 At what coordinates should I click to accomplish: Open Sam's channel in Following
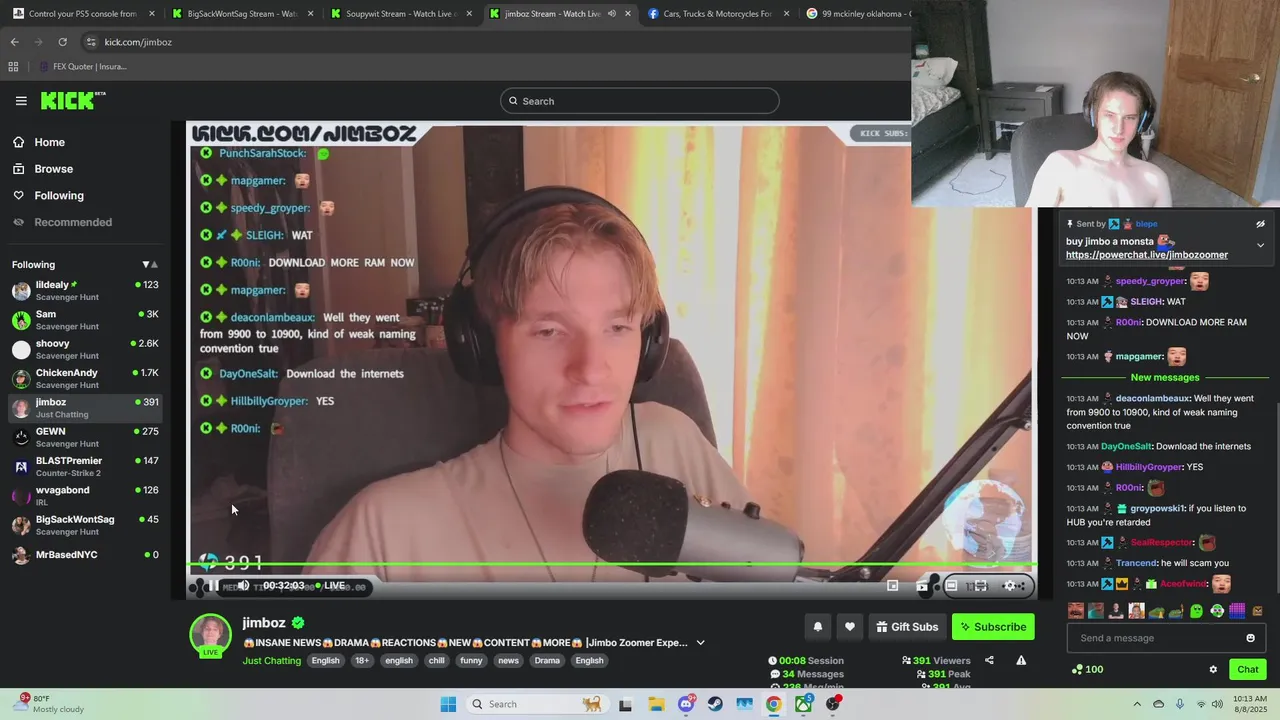tap(85, 320)
